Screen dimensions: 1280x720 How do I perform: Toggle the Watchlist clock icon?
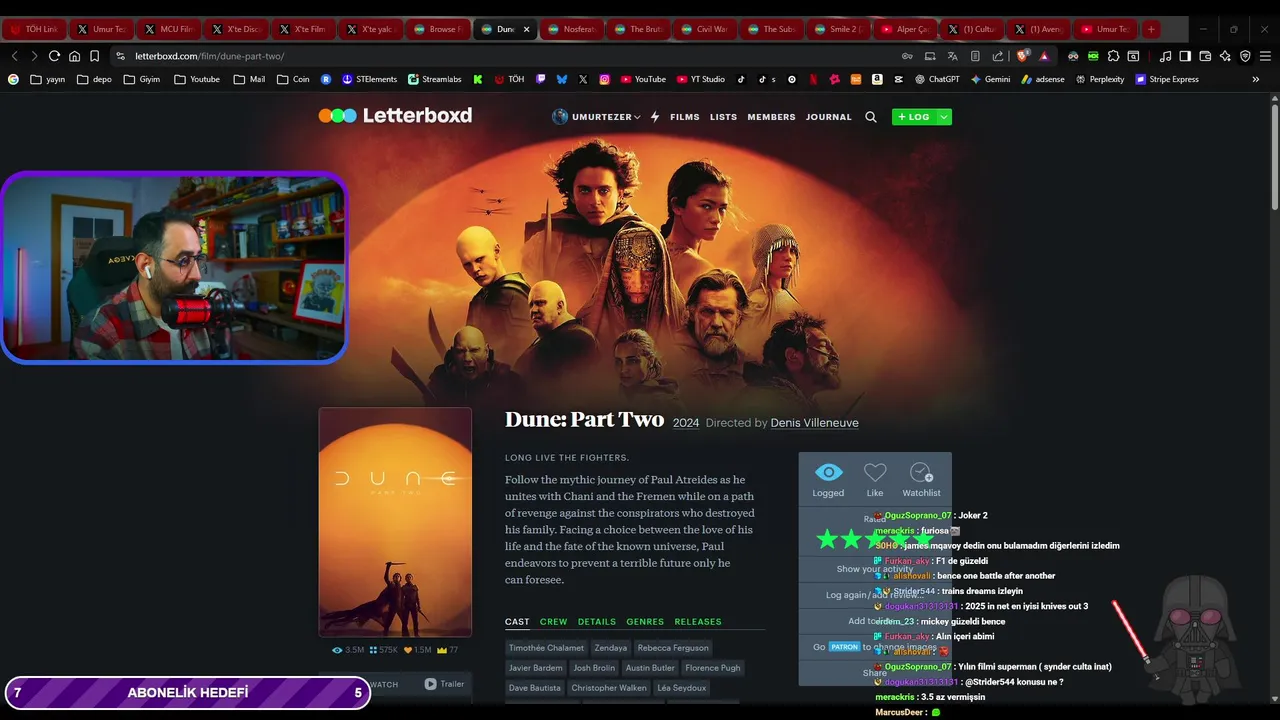point(921,479)
